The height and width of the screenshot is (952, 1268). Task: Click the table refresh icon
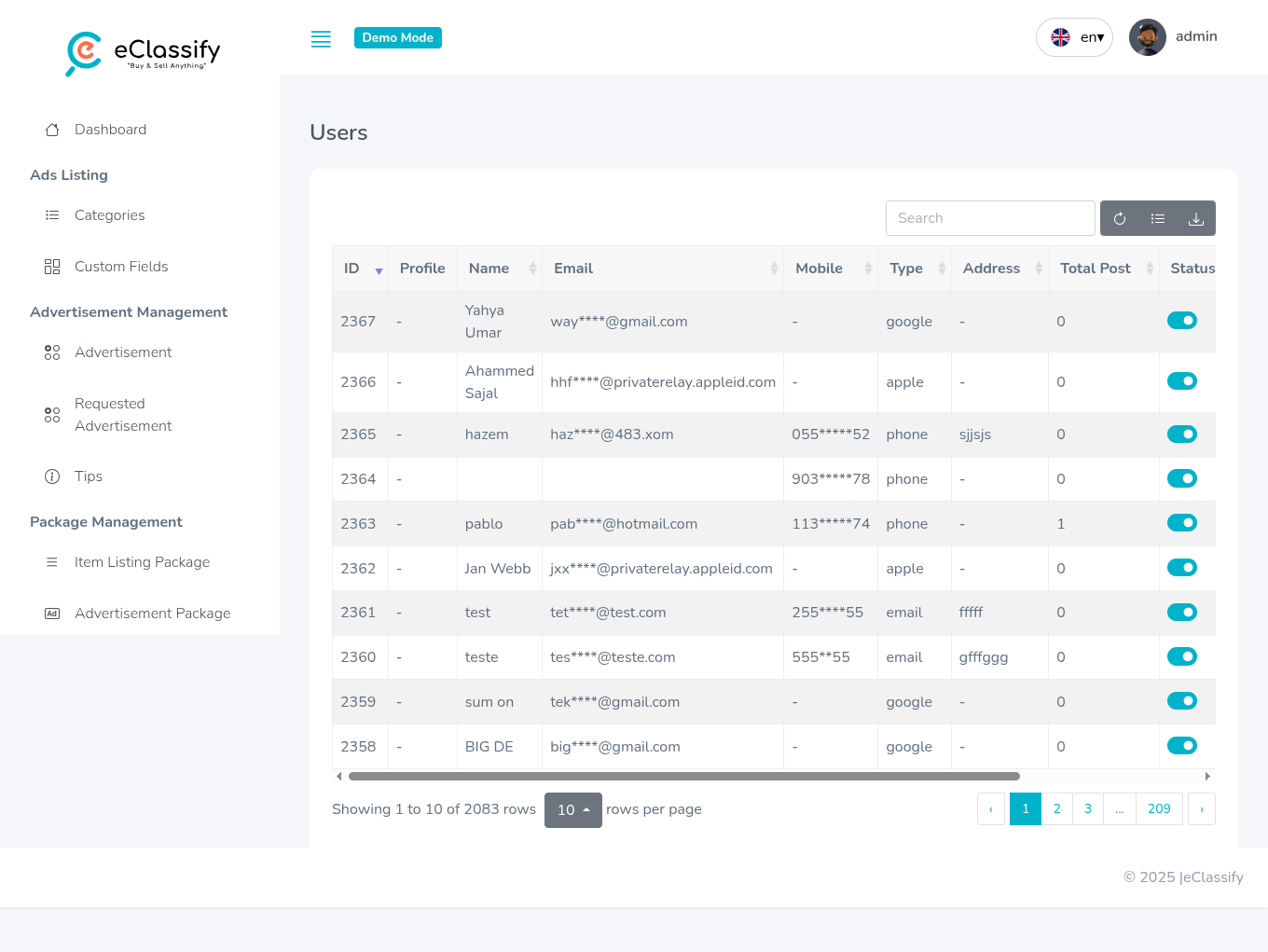click(1120, 218)
